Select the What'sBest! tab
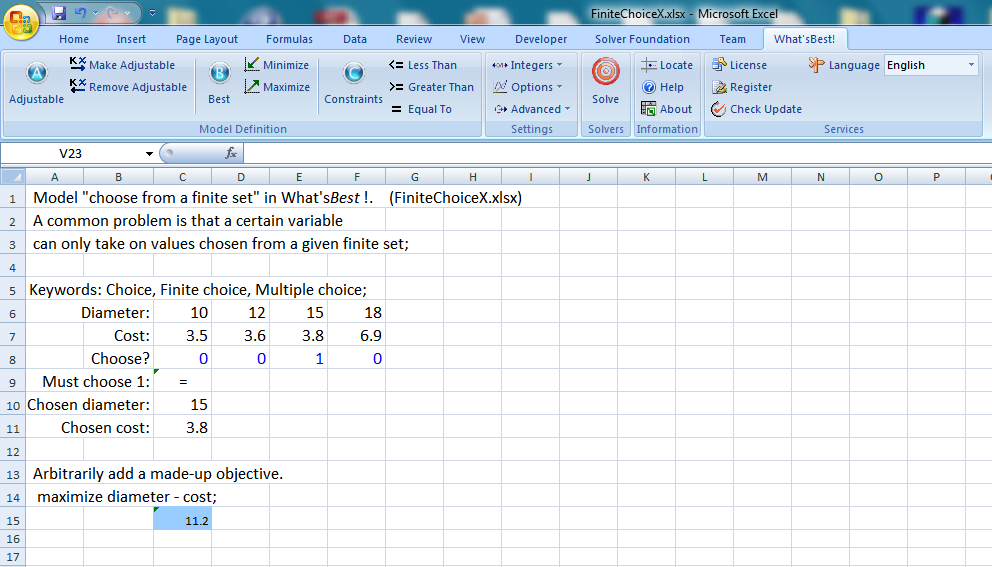This screenshot has width=992, height=567. 804,39
